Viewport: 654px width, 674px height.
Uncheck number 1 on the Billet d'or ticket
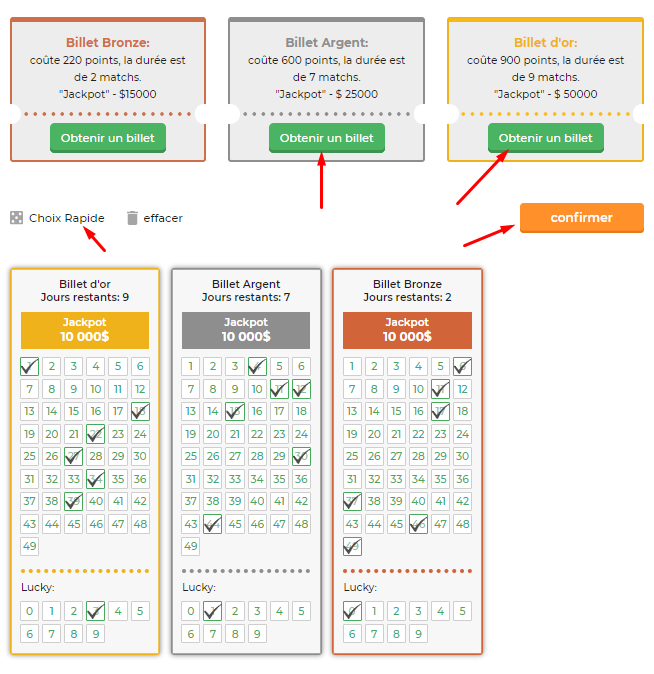(30, 367)
